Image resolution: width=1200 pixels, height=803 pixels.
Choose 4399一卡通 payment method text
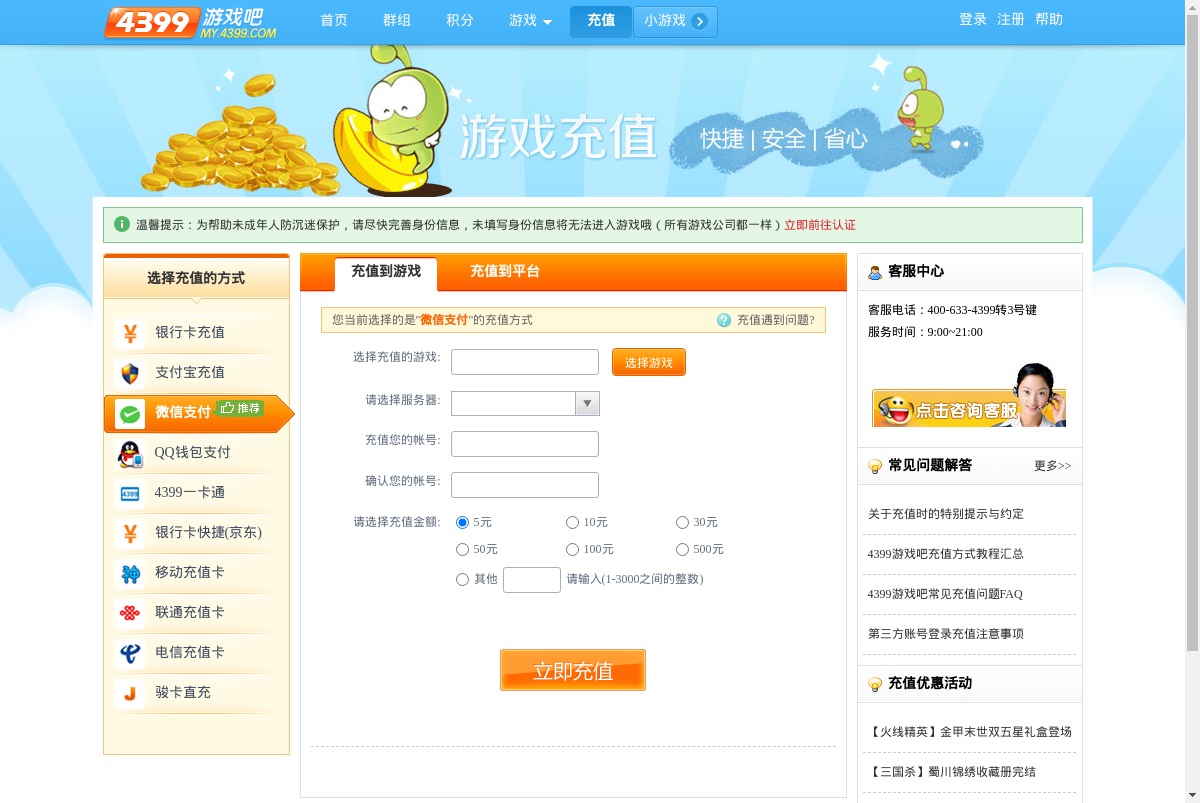click(x=190, y=493)
